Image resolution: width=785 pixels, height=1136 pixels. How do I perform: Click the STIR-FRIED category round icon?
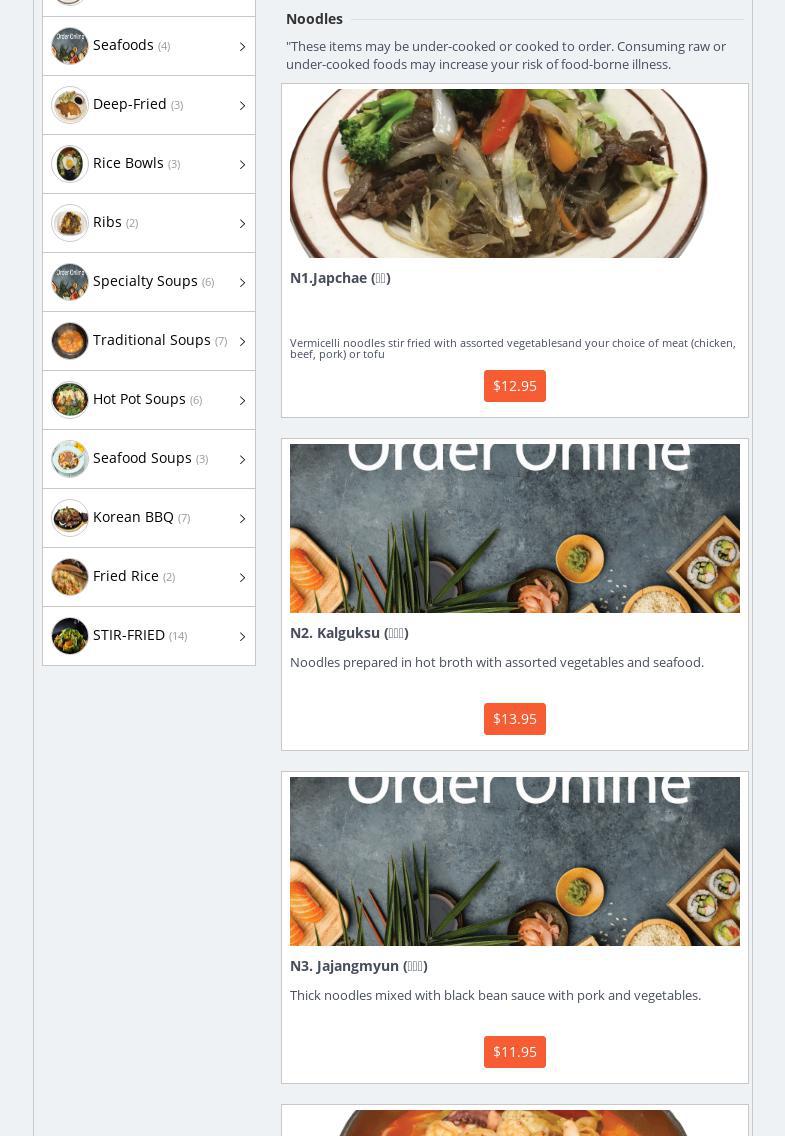(x=70, y=636)
